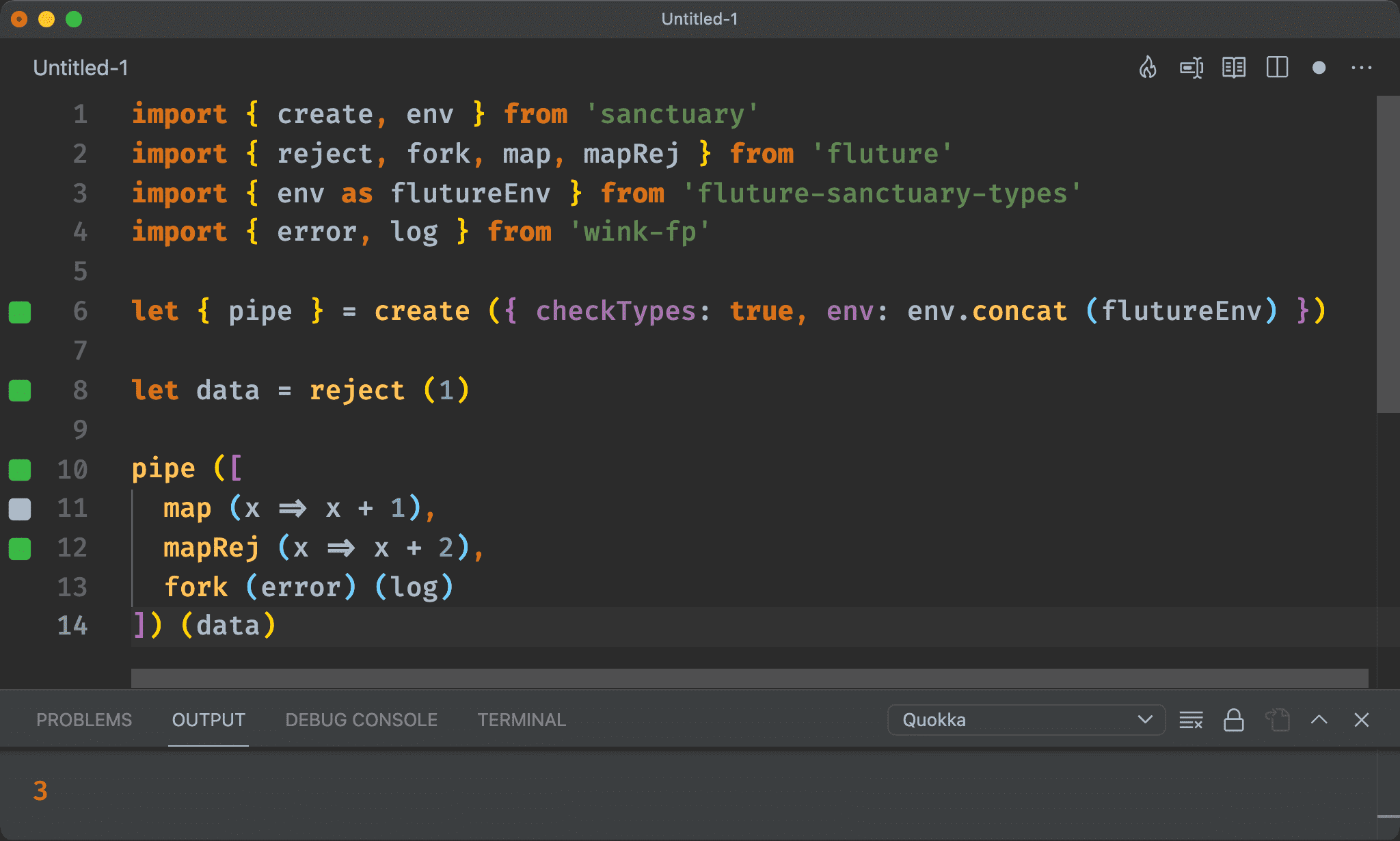1400x841 pixels.
Task: Click the editor vertical scrollbar thumb
Action: coord(1388,254)
